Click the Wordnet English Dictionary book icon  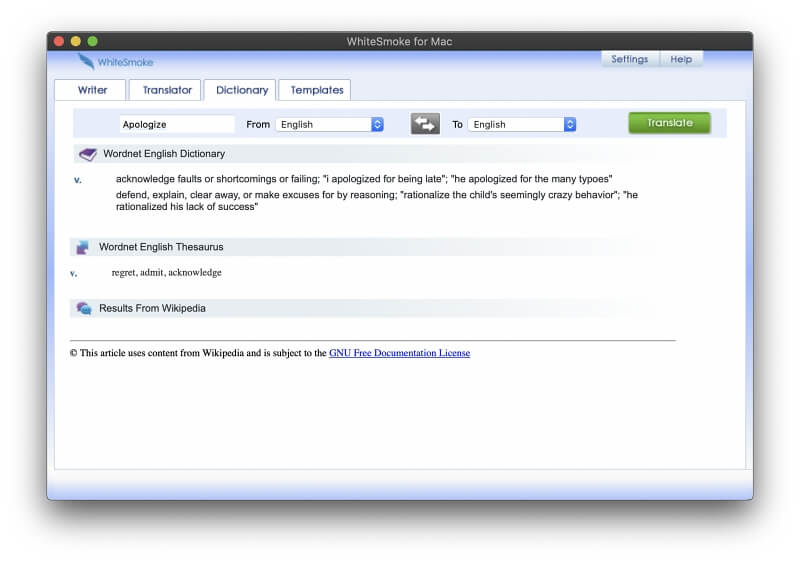[x=88, y=154]
